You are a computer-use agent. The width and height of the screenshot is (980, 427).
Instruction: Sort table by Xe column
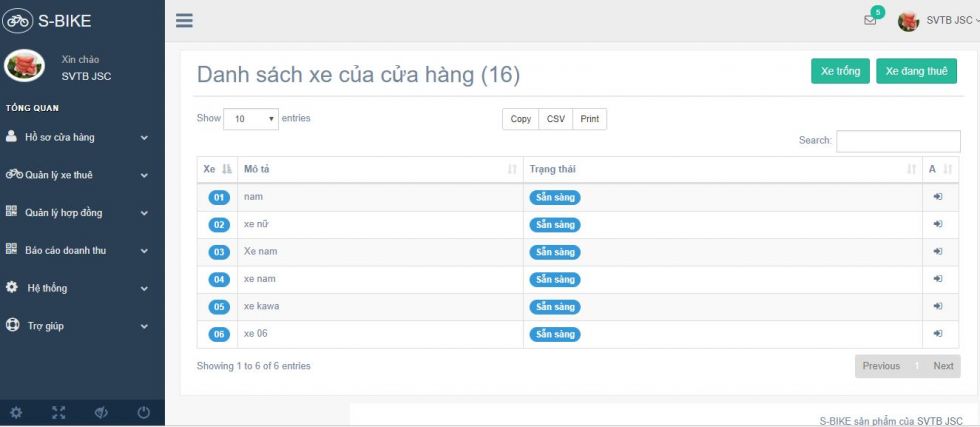[x=217, y=169]
